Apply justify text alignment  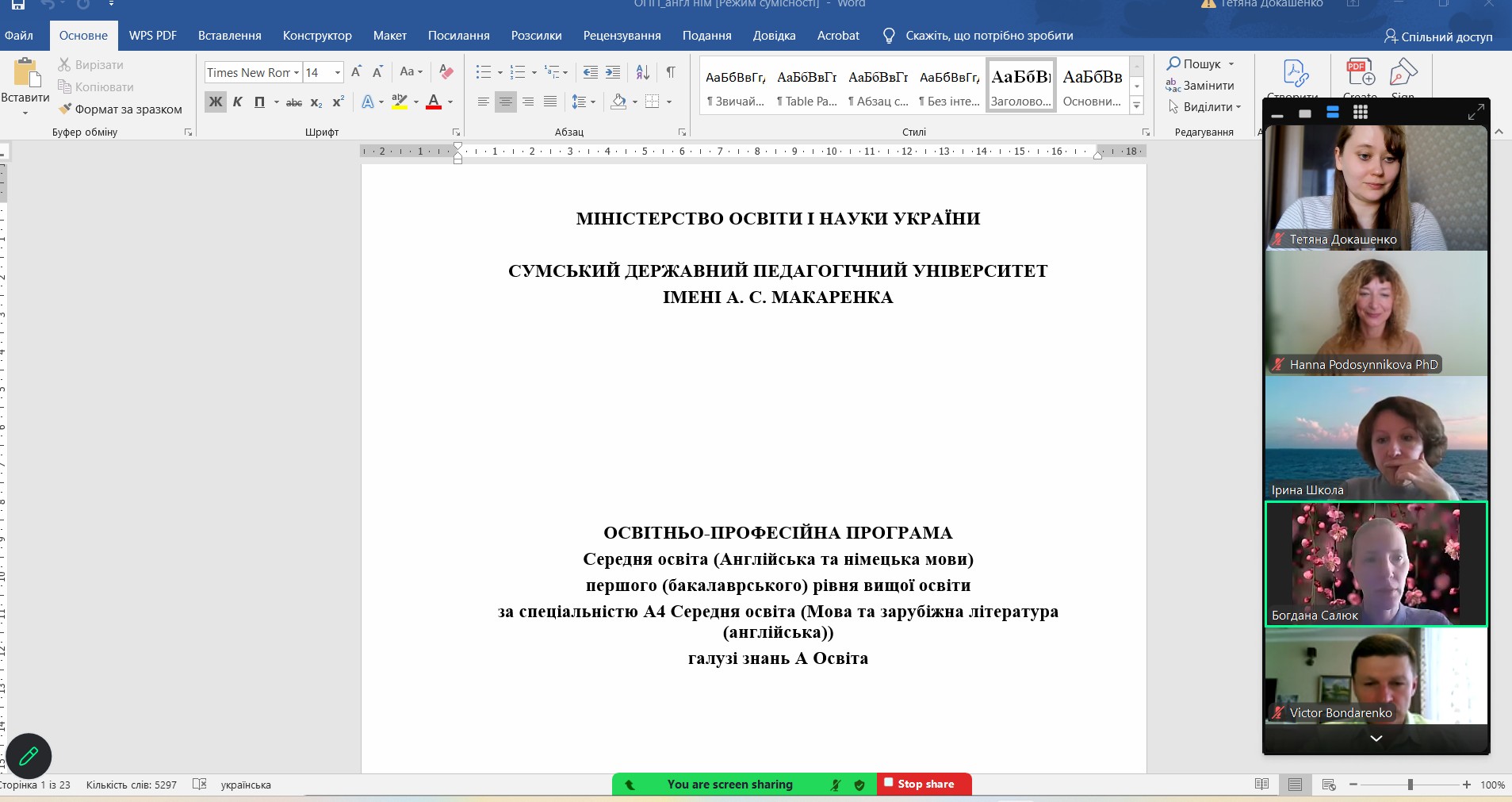pyautogui.click(x=550, y=102)
